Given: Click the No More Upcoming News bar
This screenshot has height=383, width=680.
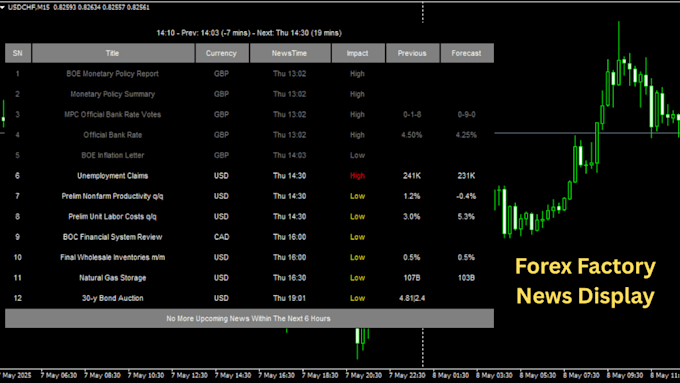Looking at the screenshot, I should tap(249, 318).
